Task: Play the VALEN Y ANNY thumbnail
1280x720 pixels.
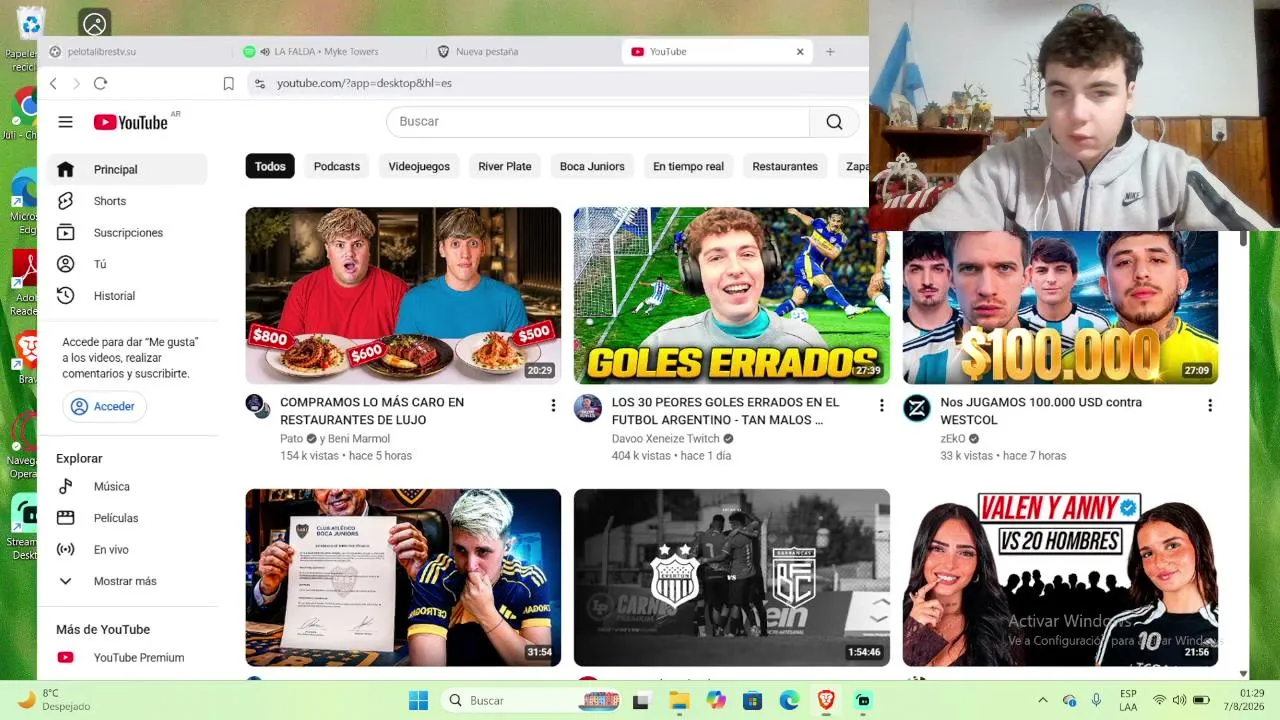Action: coord(1060,577)
